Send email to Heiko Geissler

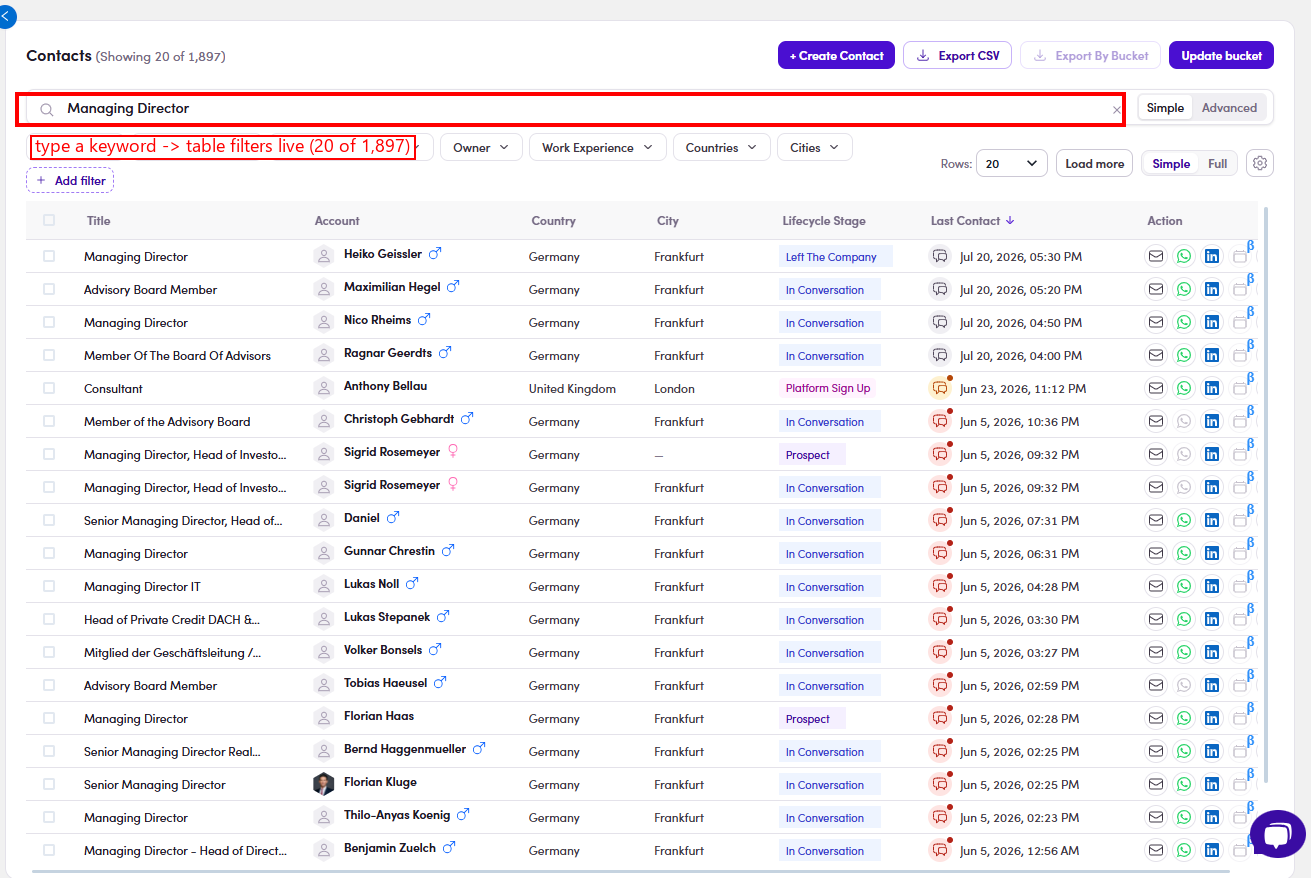pos(1156,256)
